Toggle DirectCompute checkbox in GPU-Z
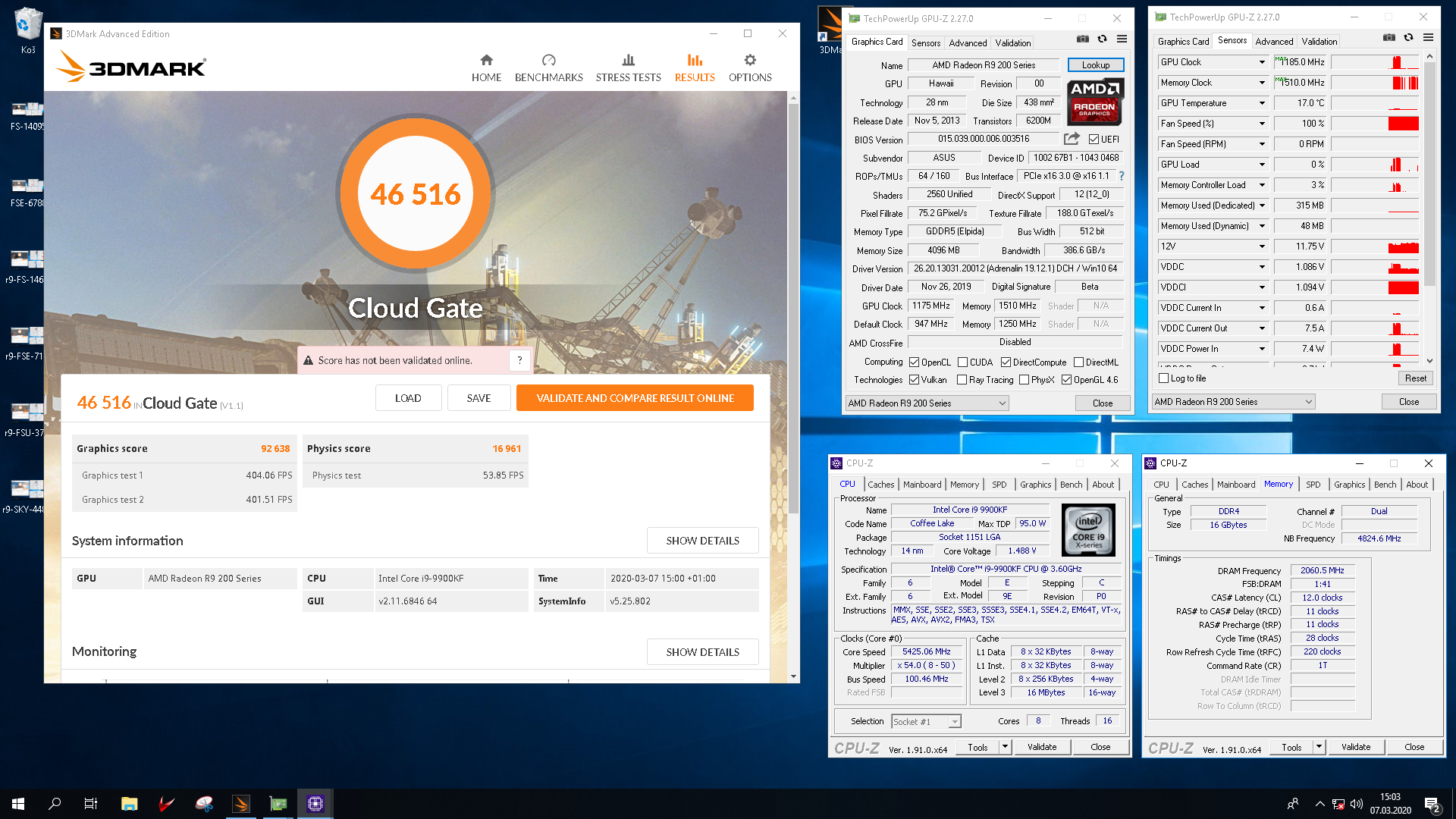The height and width of the screenshot is (819, 1456). (x=1006, y=362)
